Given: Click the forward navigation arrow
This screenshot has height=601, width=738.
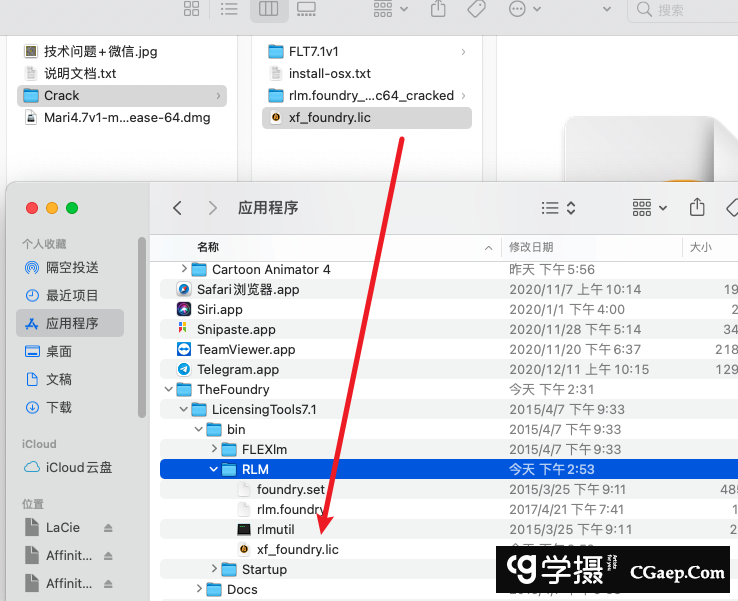Looking at the screenshot, I should tap(212, 208).
